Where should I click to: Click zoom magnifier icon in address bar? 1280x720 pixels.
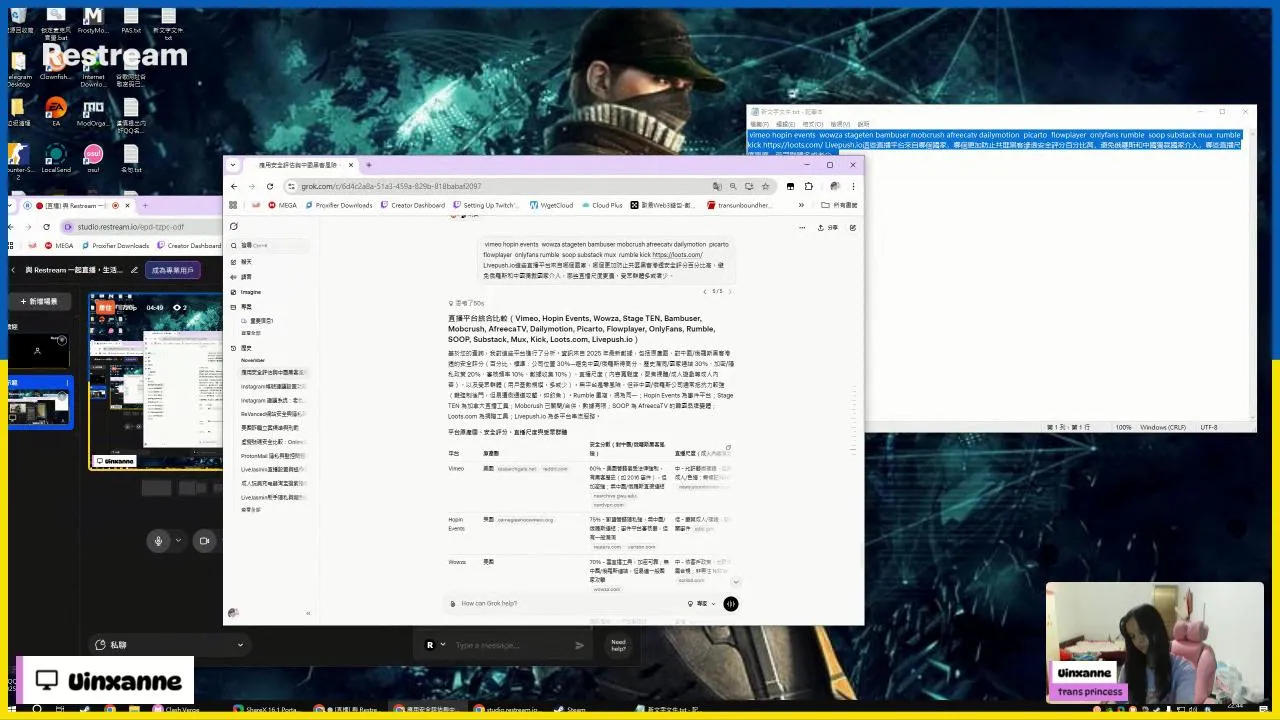(x=733, y=186)
